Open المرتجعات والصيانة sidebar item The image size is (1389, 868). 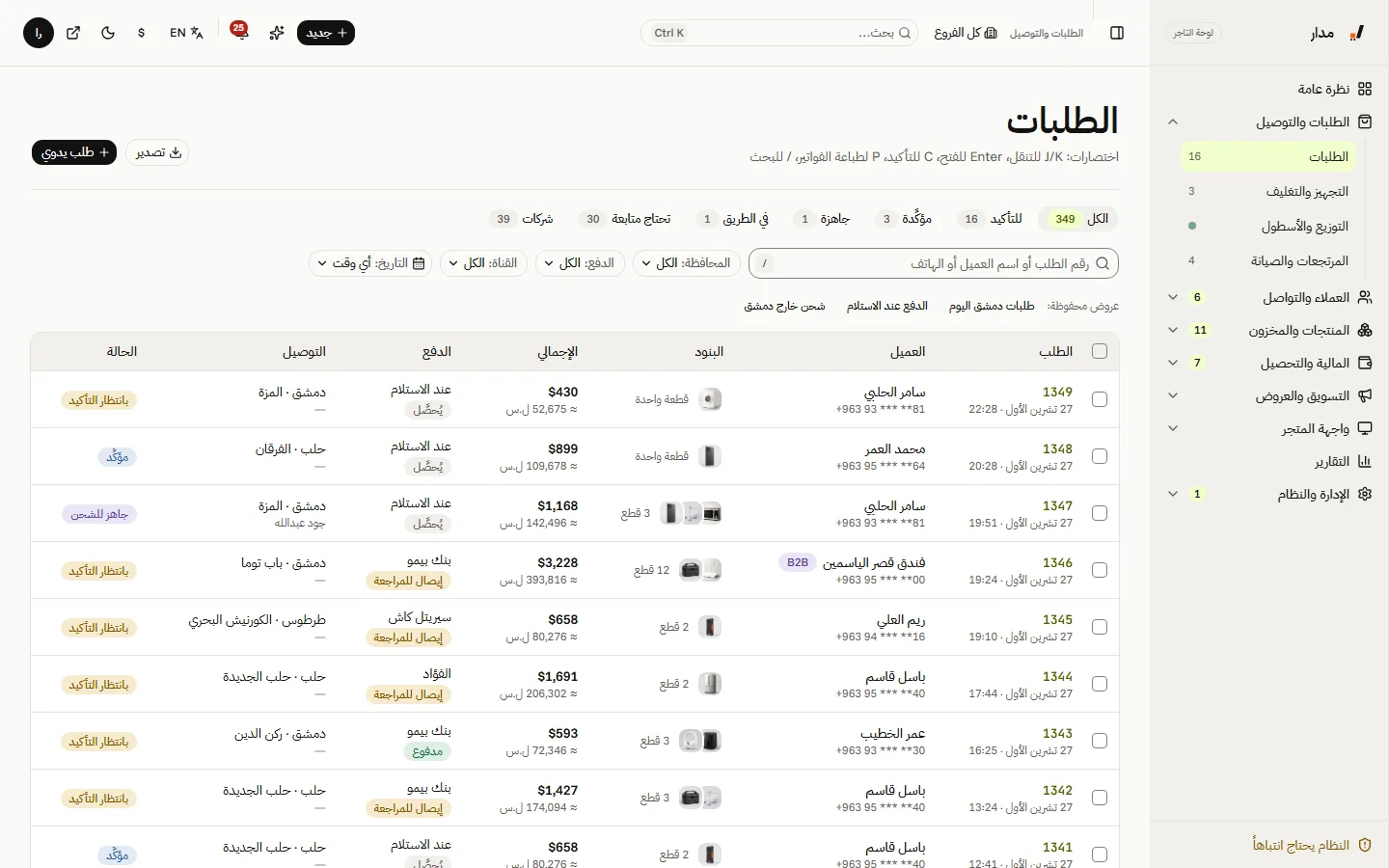click(1267, 260)
